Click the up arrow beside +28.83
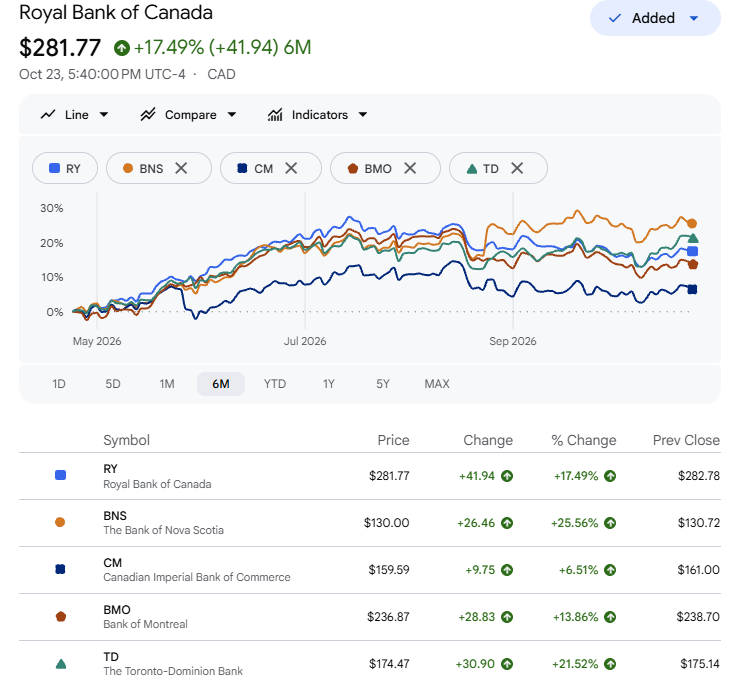The height and width of the screenshot is (680, 736). [x=507, y=617]
